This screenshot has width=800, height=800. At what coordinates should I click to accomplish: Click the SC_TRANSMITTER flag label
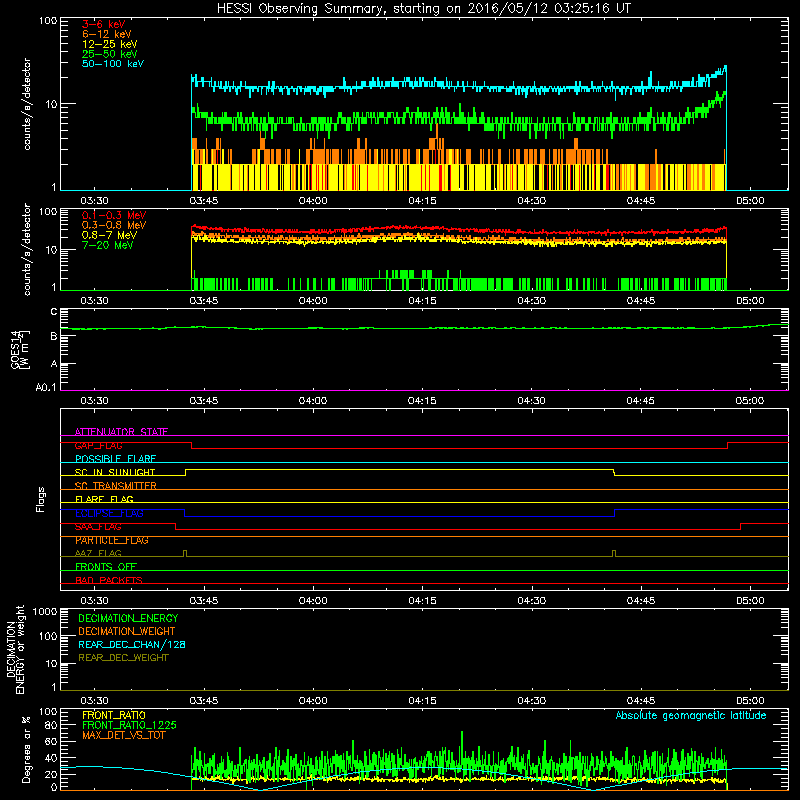pos(116,486)
